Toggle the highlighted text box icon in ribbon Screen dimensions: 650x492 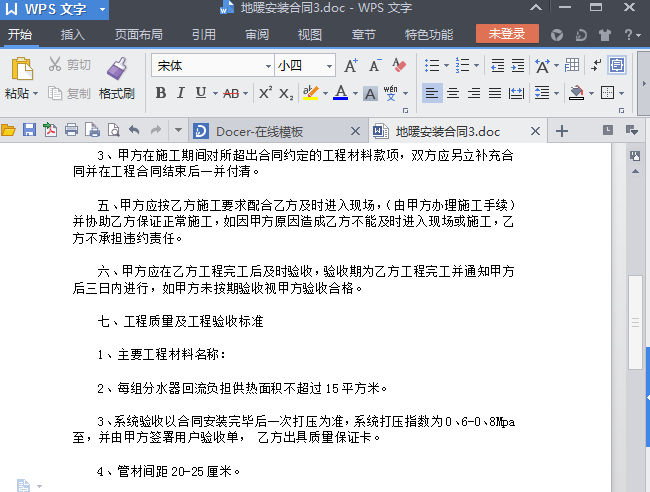coord(617,65)
